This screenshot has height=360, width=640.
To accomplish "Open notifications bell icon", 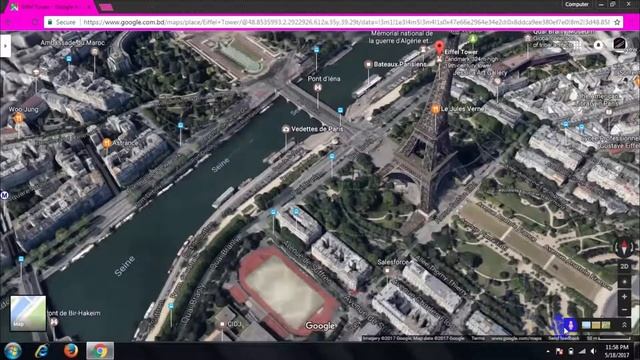I will (x=598, y=44).
